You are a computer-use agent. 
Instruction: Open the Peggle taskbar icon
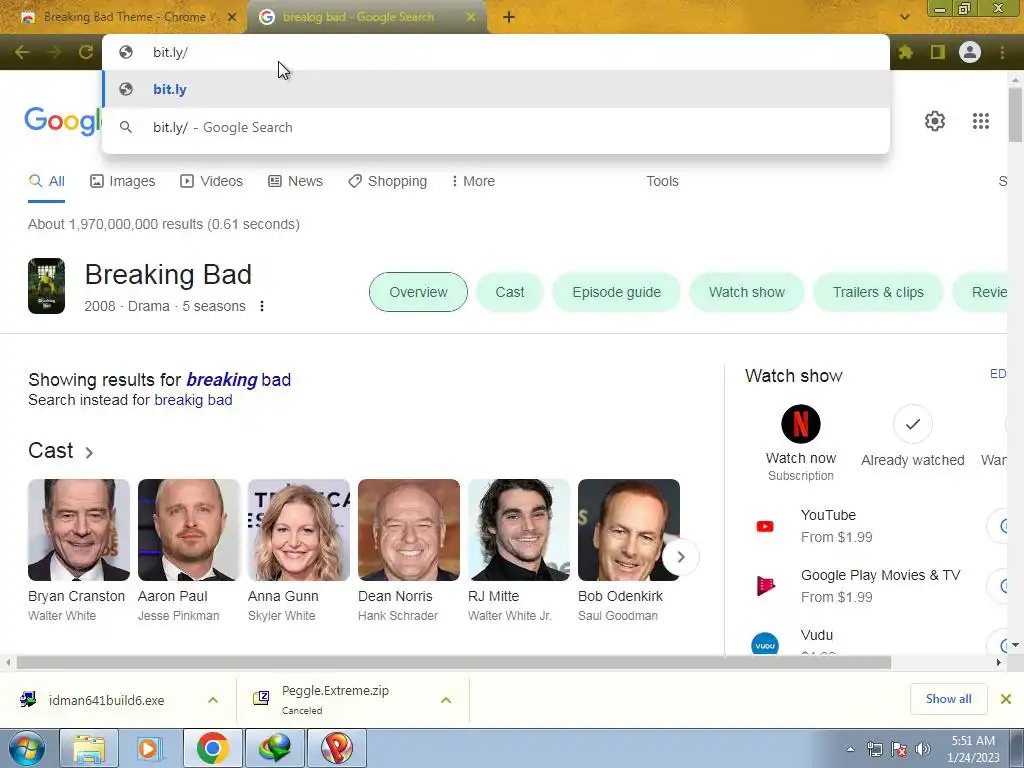coord(336,748)
